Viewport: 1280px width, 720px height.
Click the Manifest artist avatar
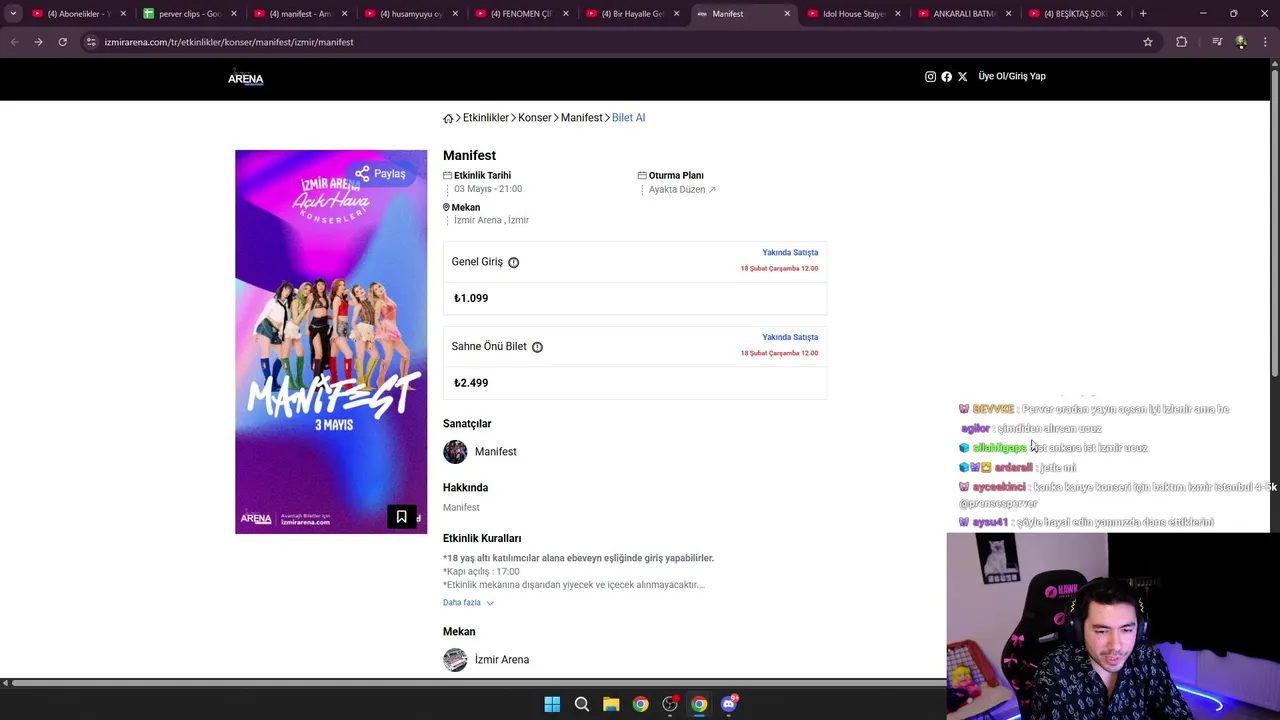pos(455,452)
